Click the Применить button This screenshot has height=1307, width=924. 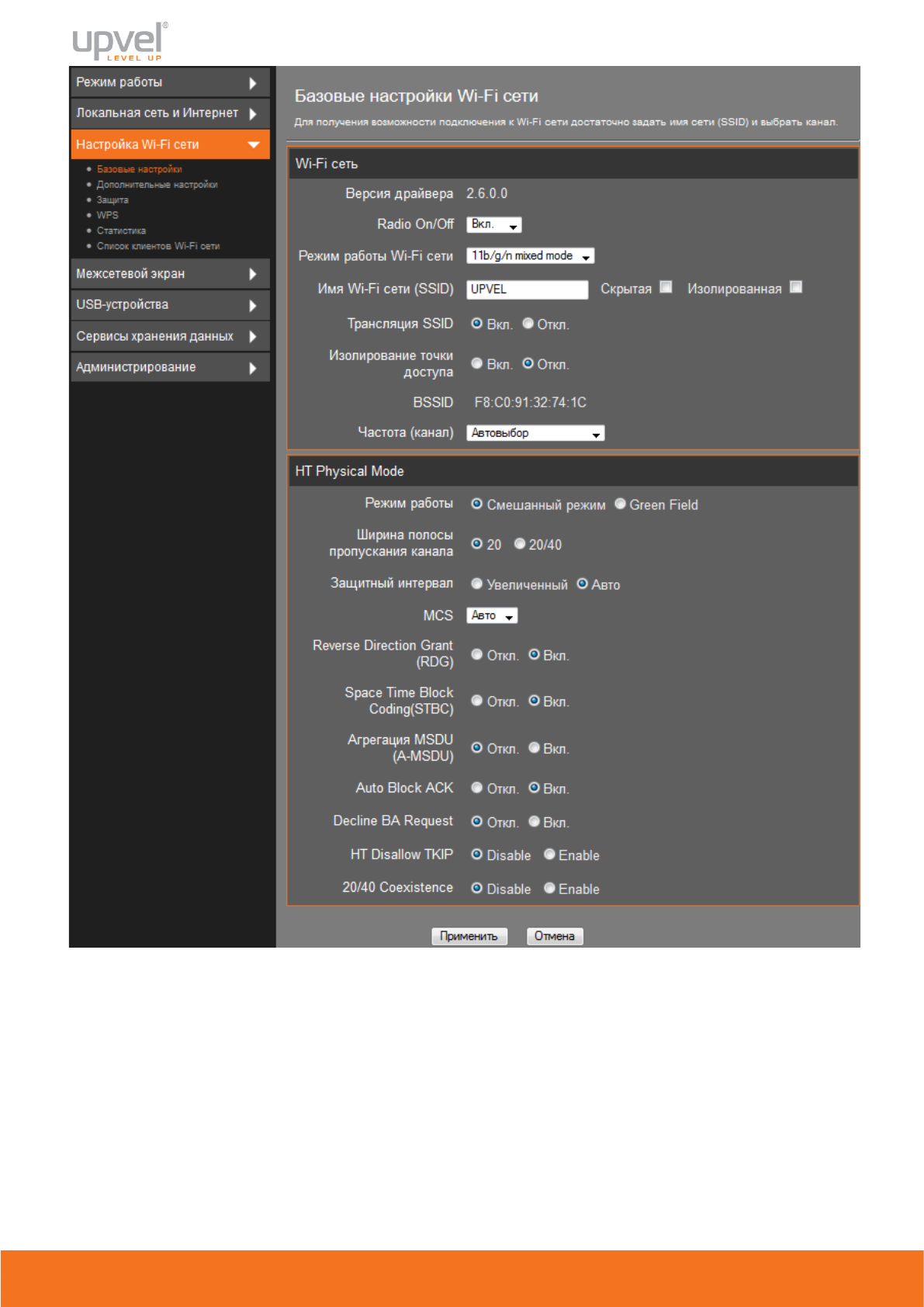(469, 936)
